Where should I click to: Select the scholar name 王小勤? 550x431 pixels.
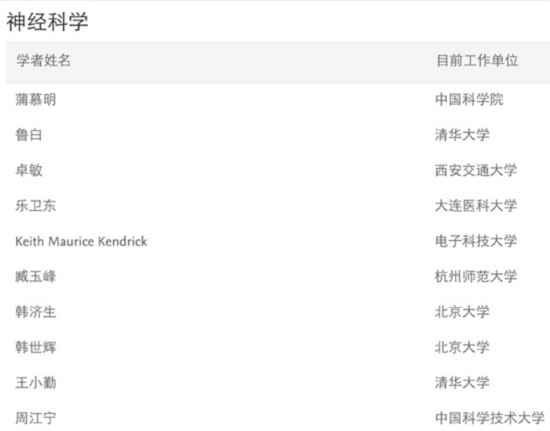(36, 383)
